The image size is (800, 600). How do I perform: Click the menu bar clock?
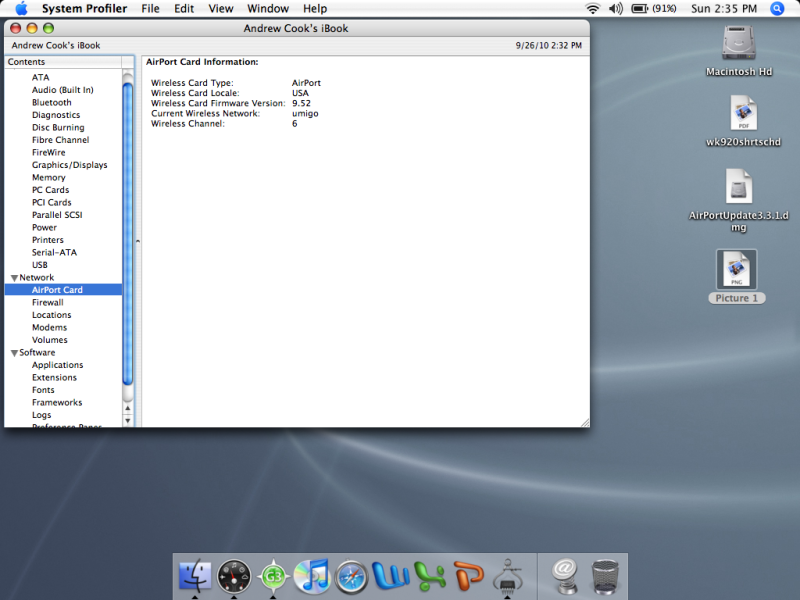[724, 9]
